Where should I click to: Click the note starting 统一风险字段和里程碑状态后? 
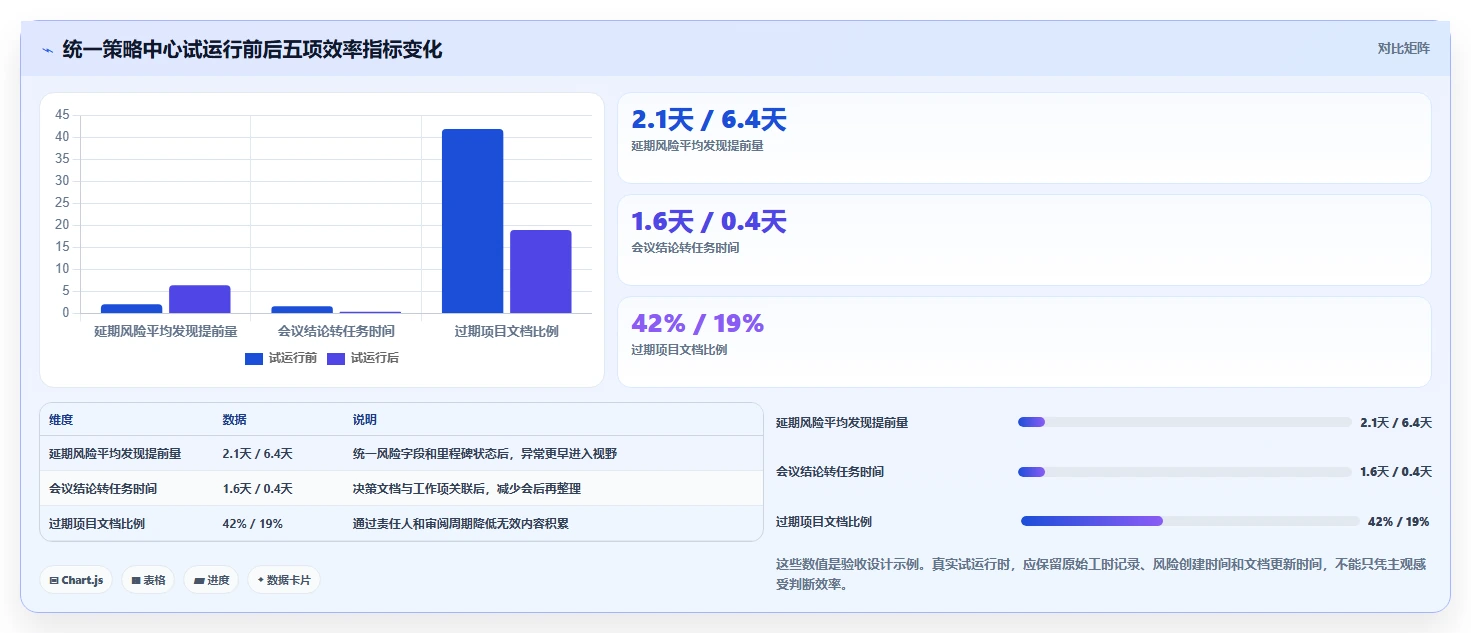485,454
